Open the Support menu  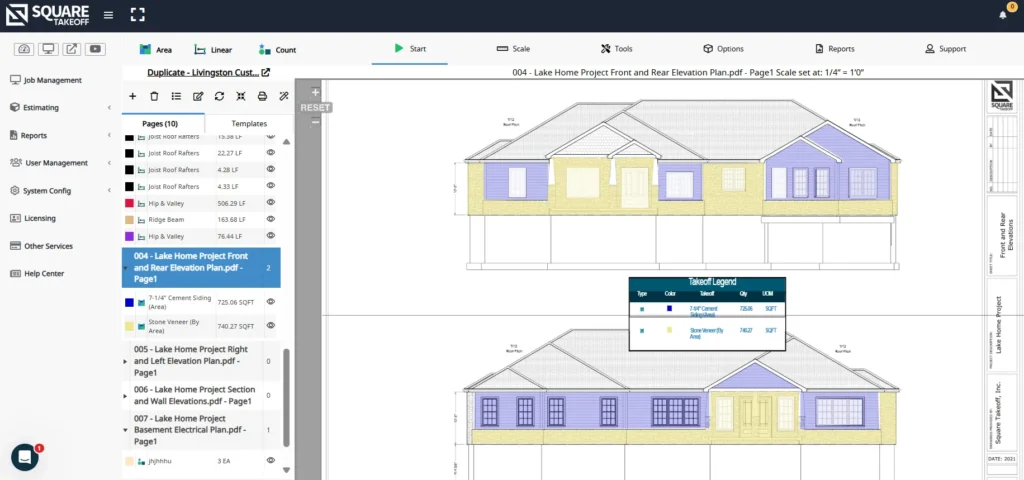click(946, 49)
